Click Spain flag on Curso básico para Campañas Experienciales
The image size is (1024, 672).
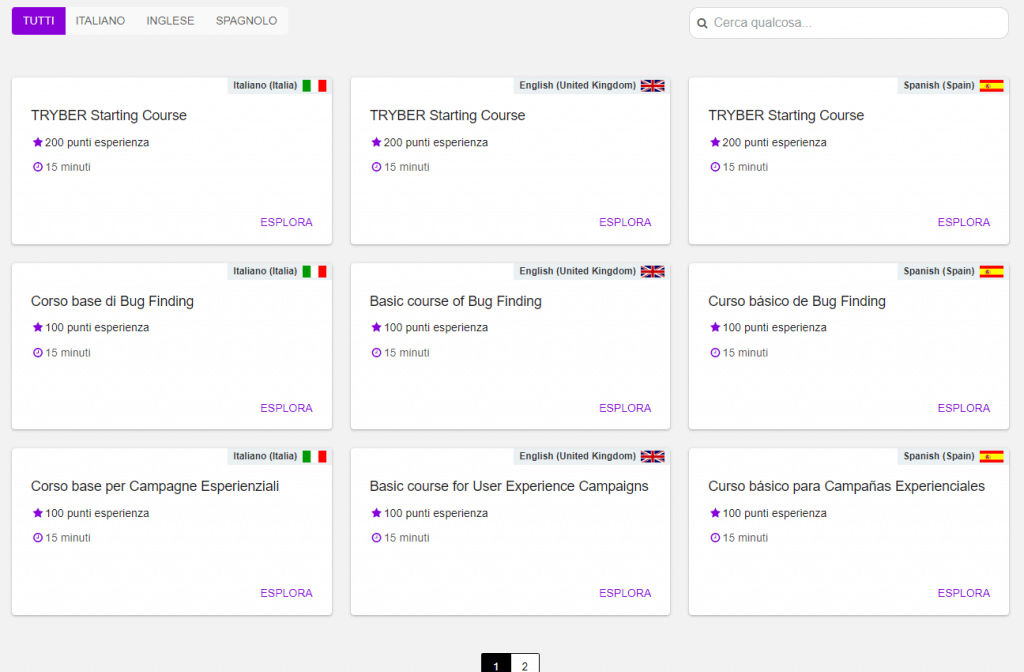(x=991, y=456)
